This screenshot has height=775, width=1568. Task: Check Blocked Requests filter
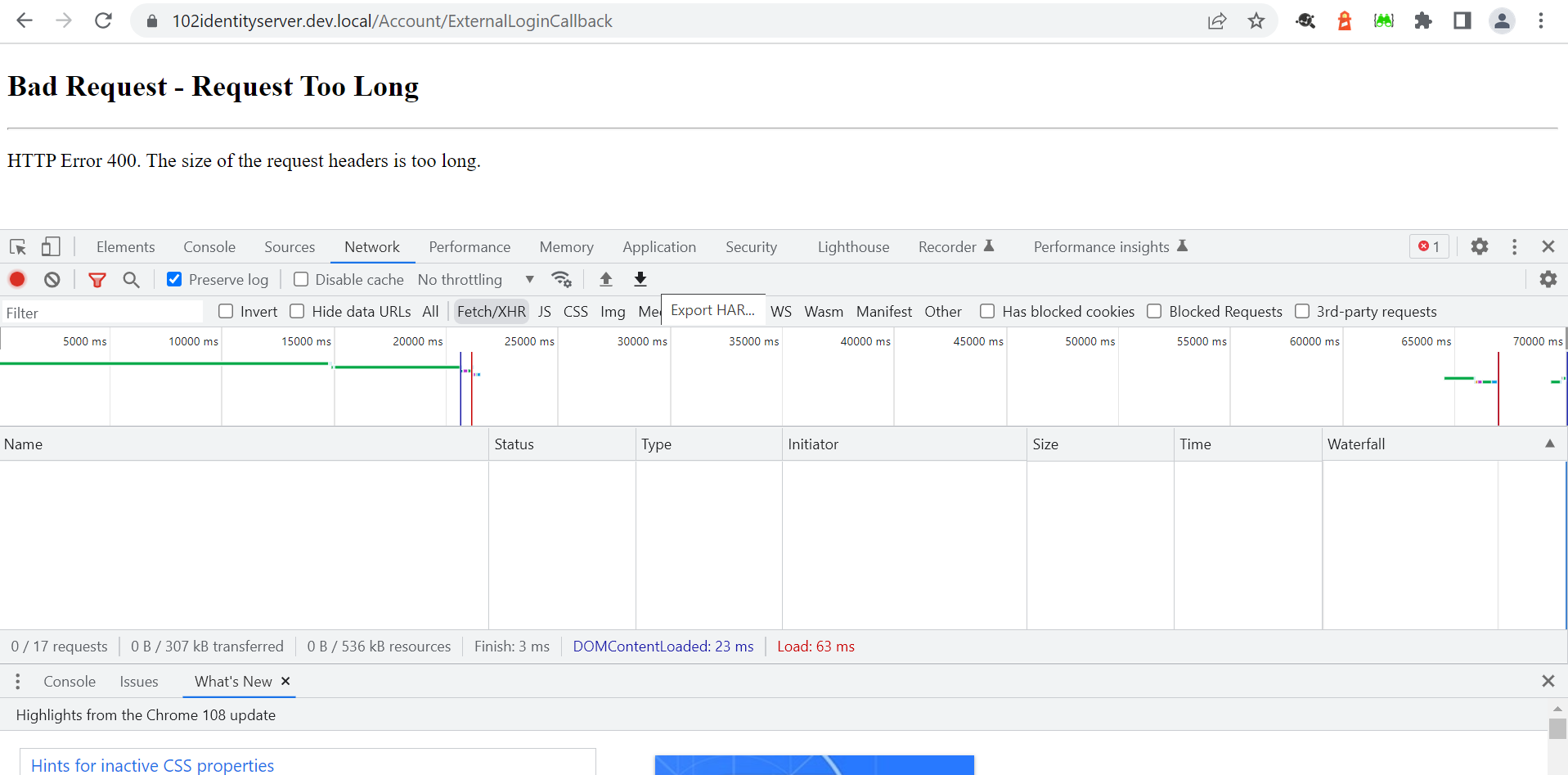point(1154,311)
